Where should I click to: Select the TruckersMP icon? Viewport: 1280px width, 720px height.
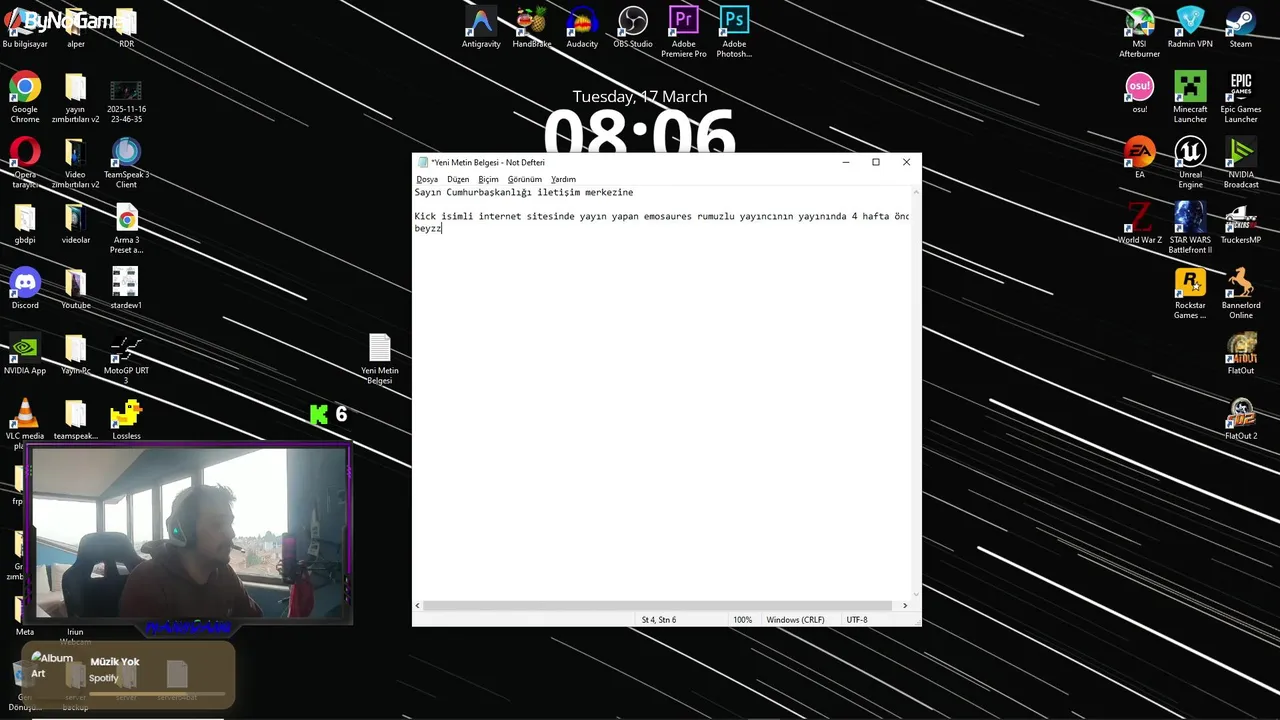[x=1241, y=222]
